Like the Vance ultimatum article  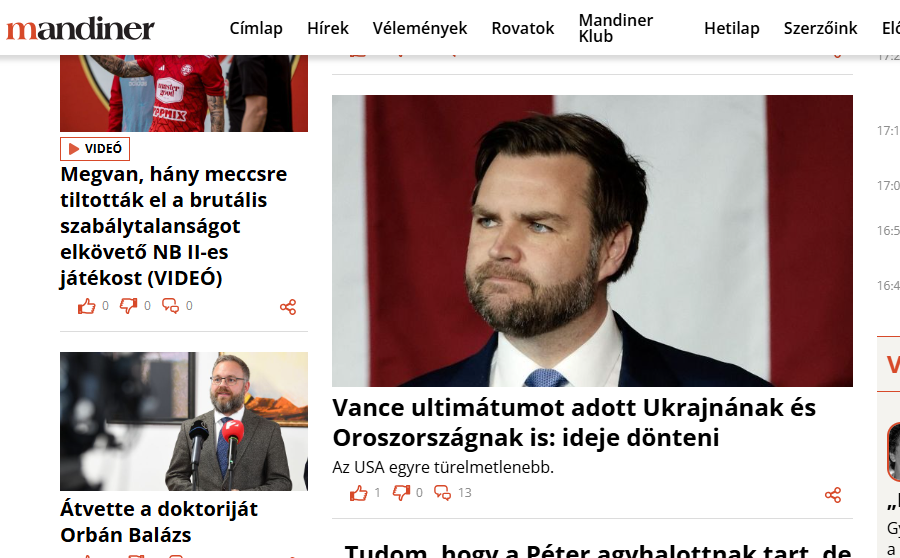pyautogui.click(x=359, y=493)
